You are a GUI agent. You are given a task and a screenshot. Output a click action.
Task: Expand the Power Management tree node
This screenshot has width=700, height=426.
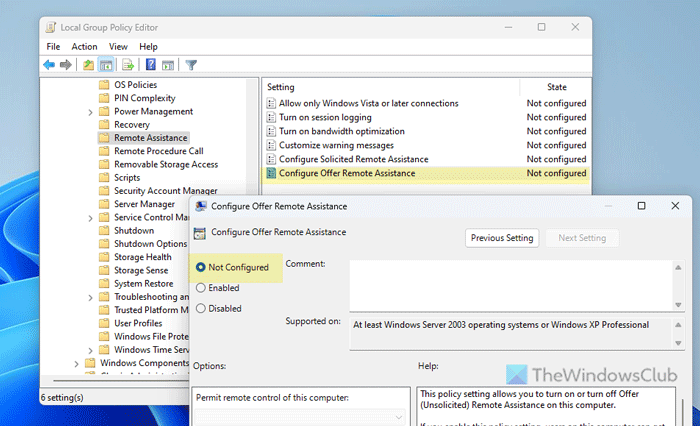[91, 112]
